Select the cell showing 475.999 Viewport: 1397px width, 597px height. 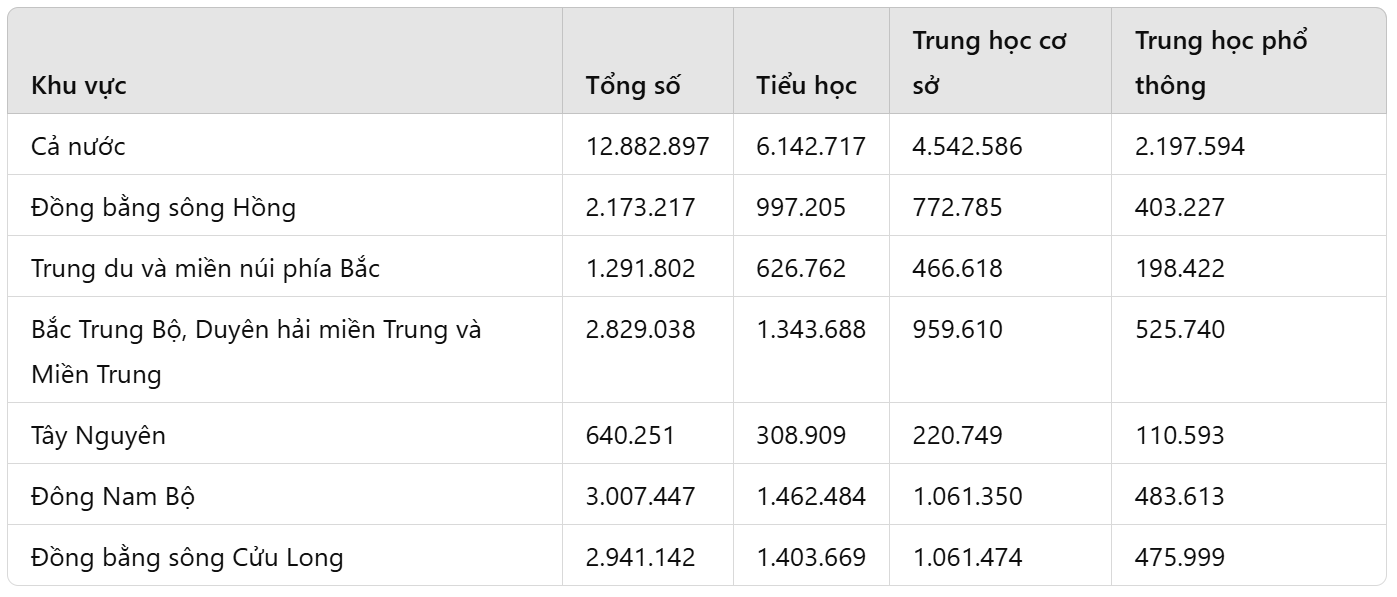click(x=1179, y=558)
